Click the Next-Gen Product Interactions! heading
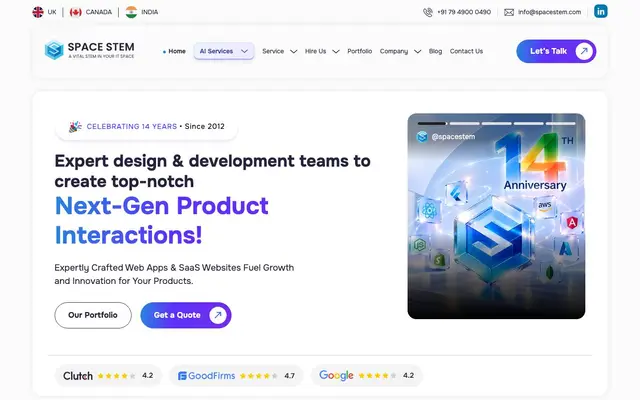 (162, 220)
